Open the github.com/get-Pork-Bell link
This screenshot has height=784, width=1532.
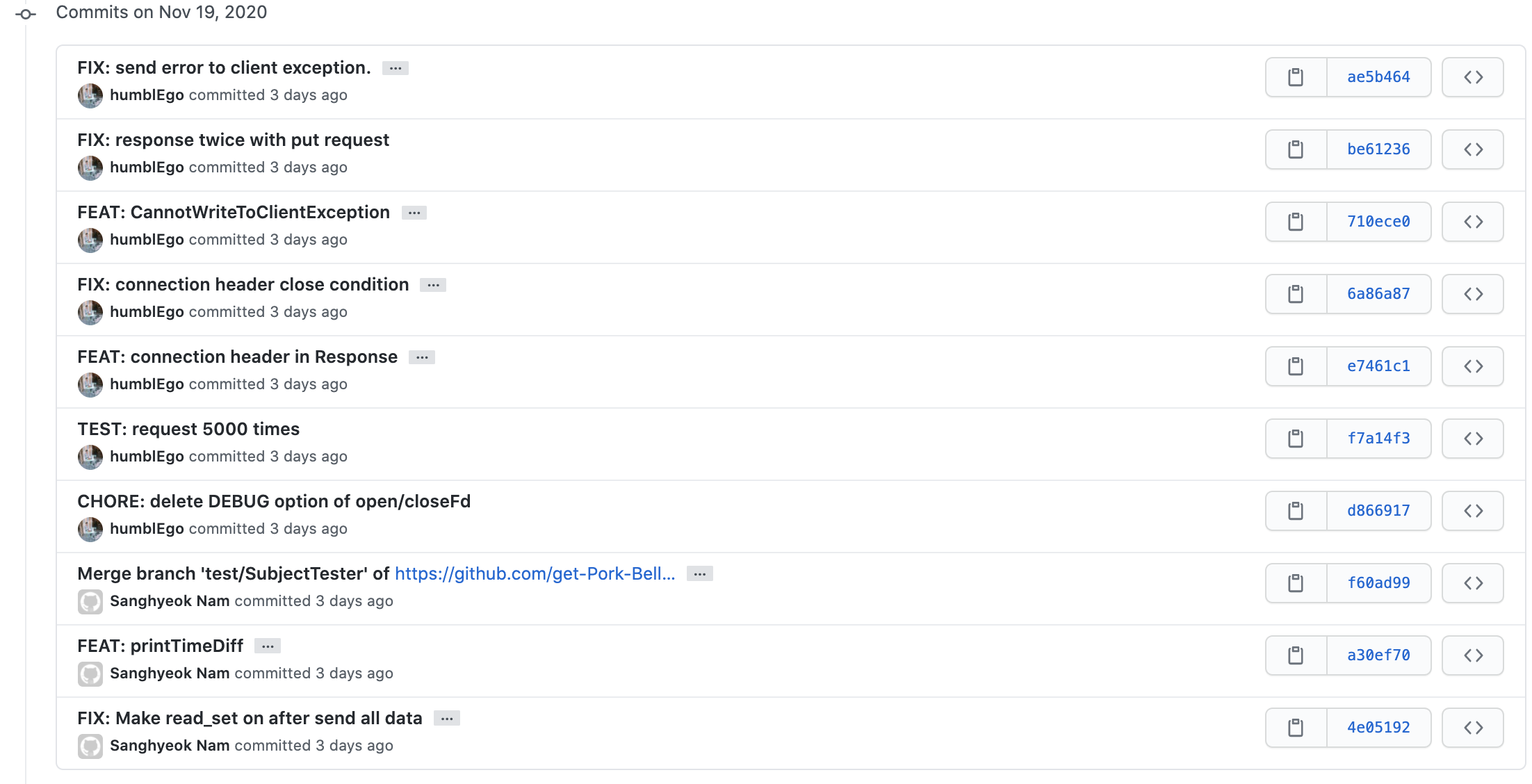point(535,573)
